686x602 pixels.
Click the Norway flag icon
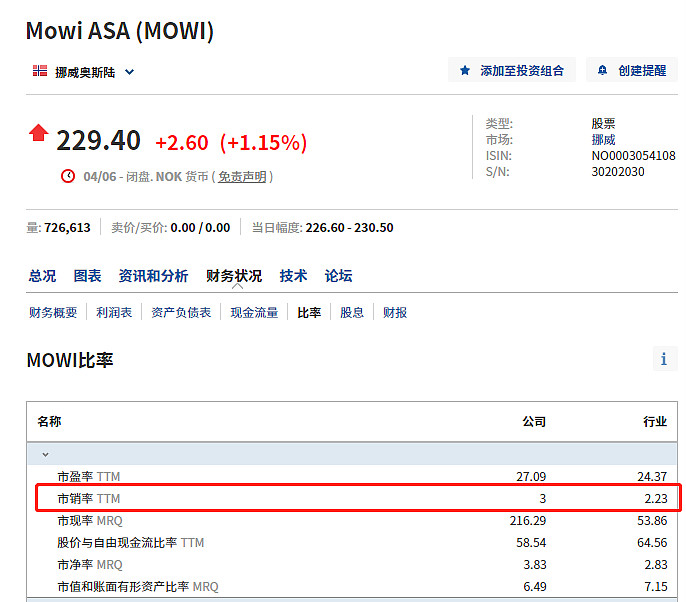coord(40,71)
